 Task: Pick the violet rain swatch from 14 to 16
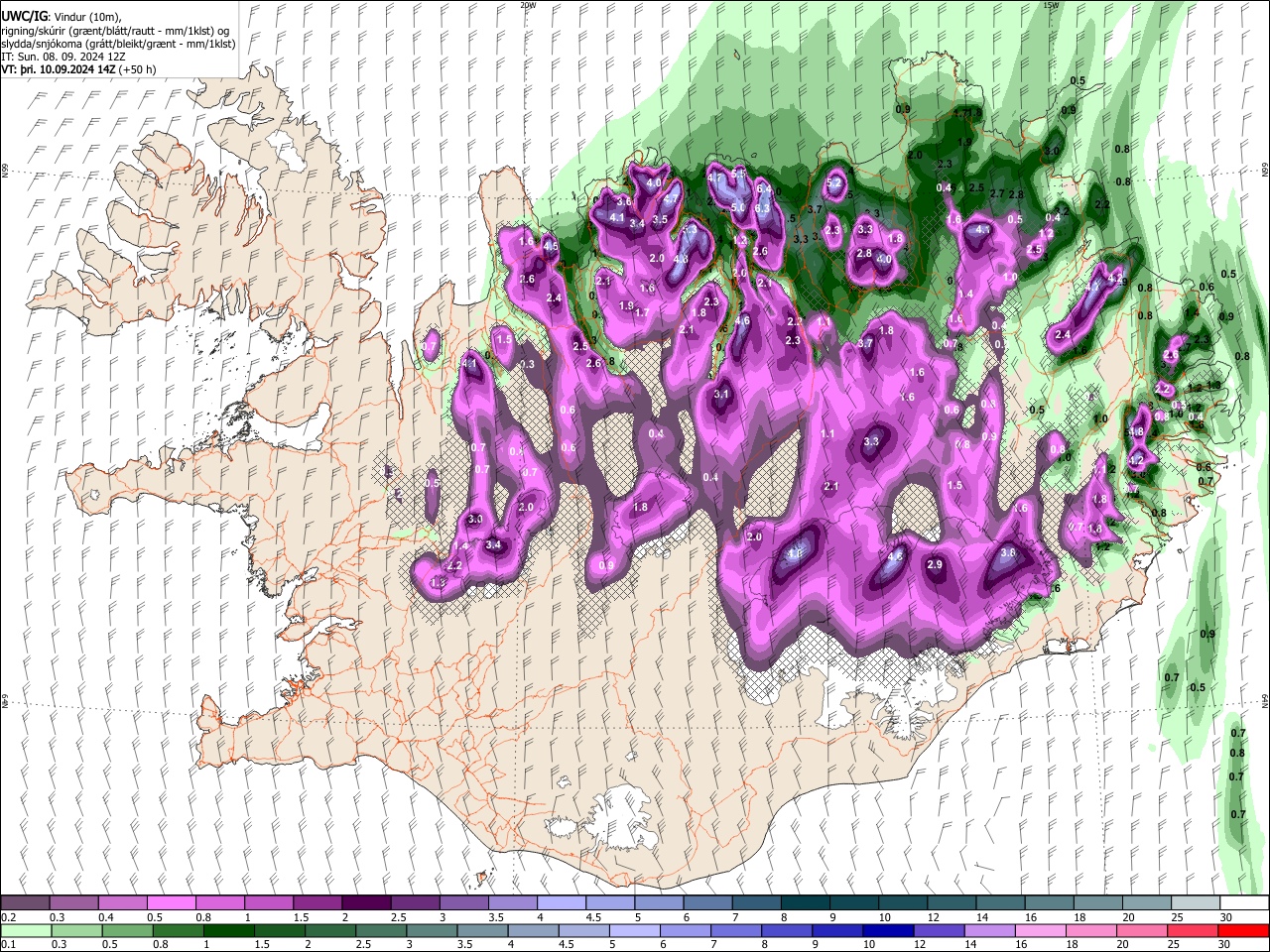[x=988, y=930]
